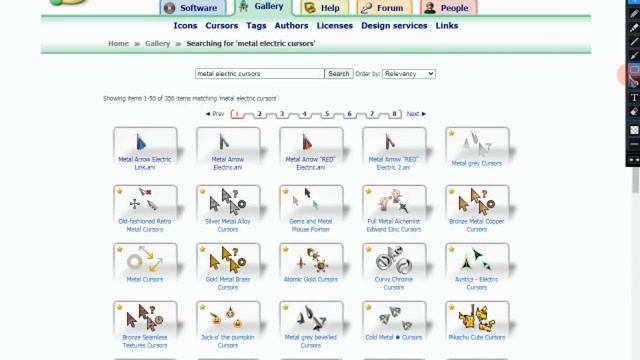Go to Tags section
Viewport: 640px width, 360px height.
coord(256,26)
